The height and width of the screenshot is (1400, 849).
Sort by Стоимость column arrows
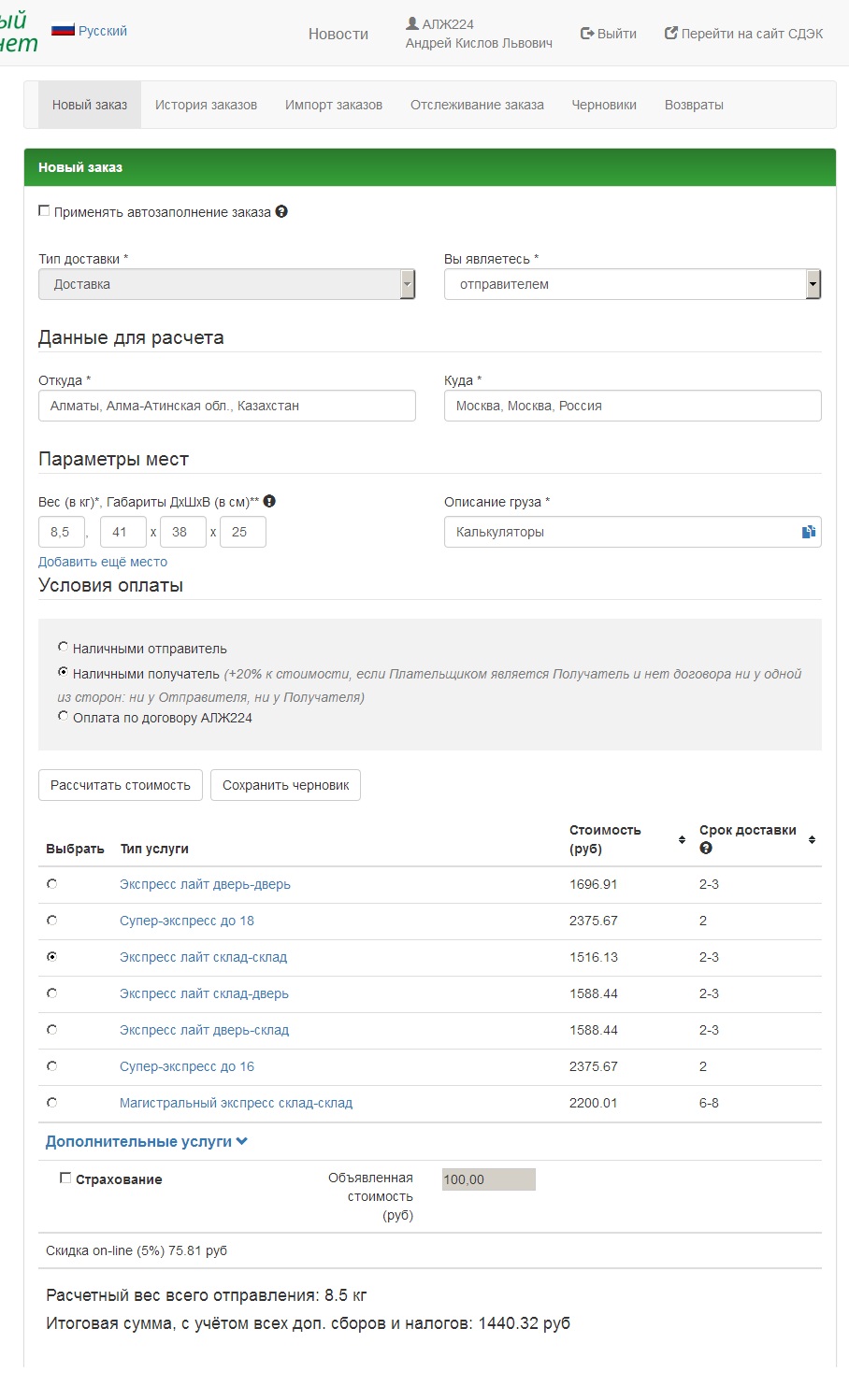(x=682, y=840)
